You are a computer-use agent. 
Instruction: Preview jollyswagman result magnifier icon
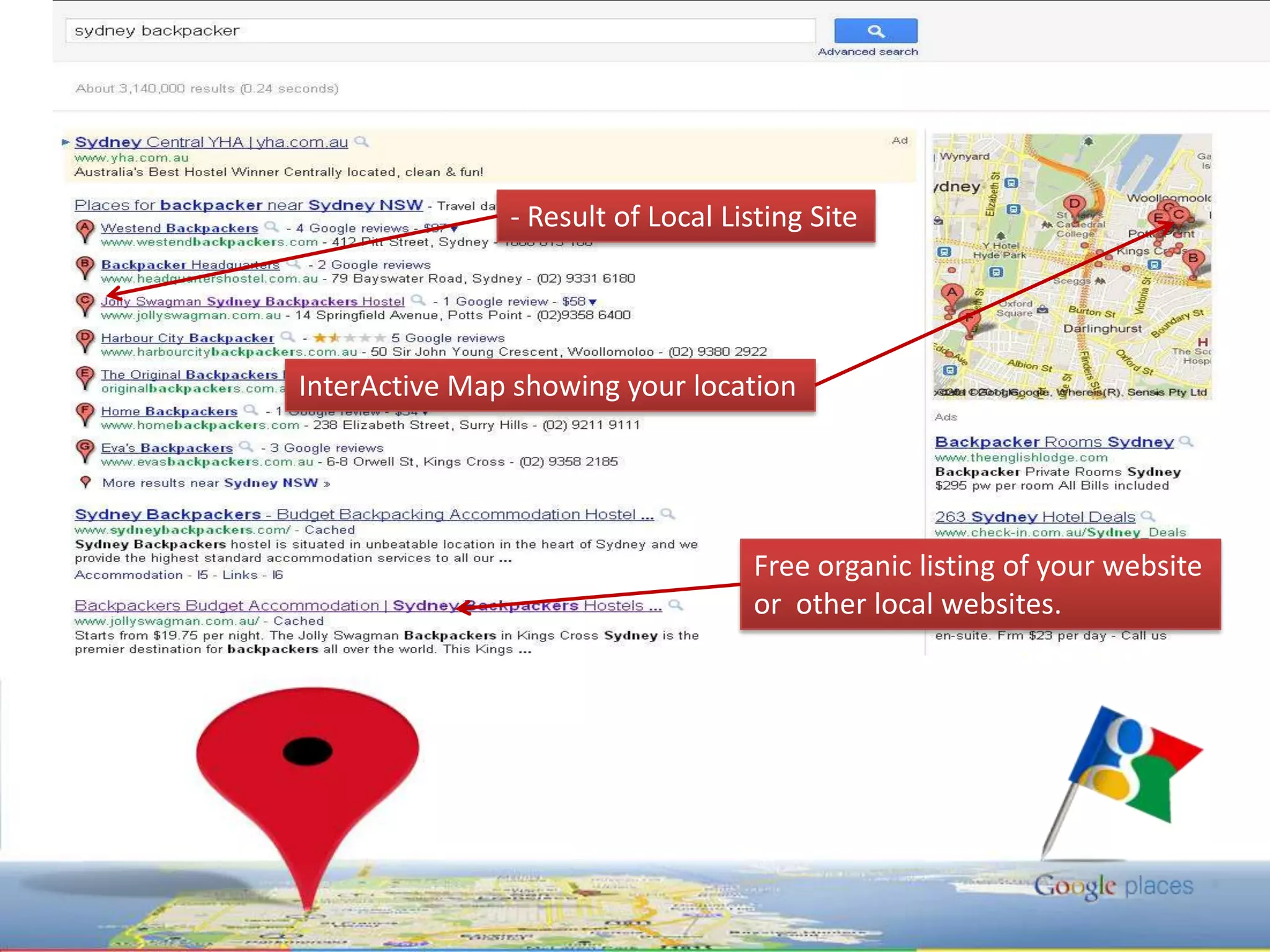[x=676, y=605]
